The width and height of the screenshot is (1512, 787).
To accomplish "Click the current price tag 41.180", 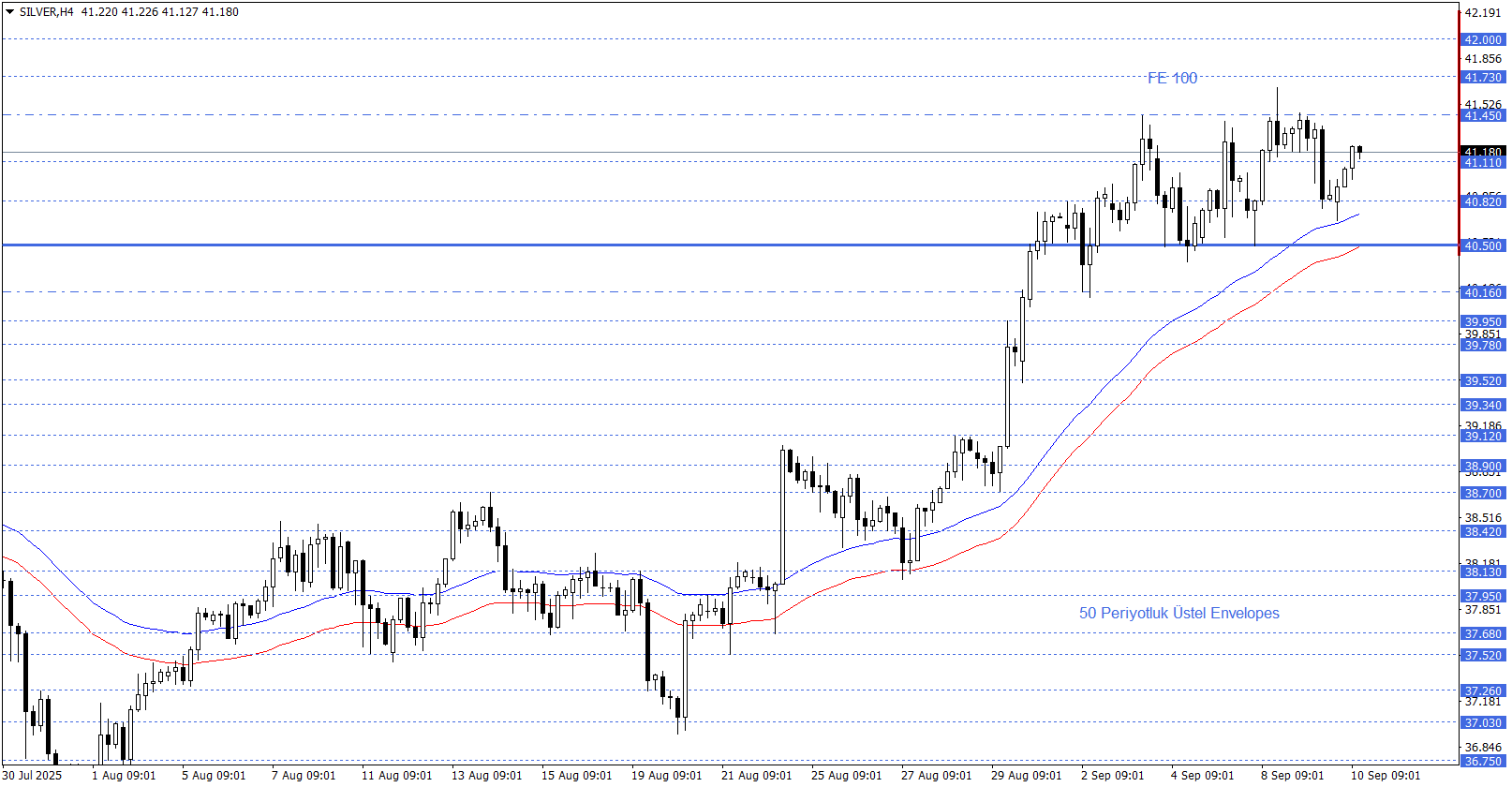I will (x=1483, y=151).
